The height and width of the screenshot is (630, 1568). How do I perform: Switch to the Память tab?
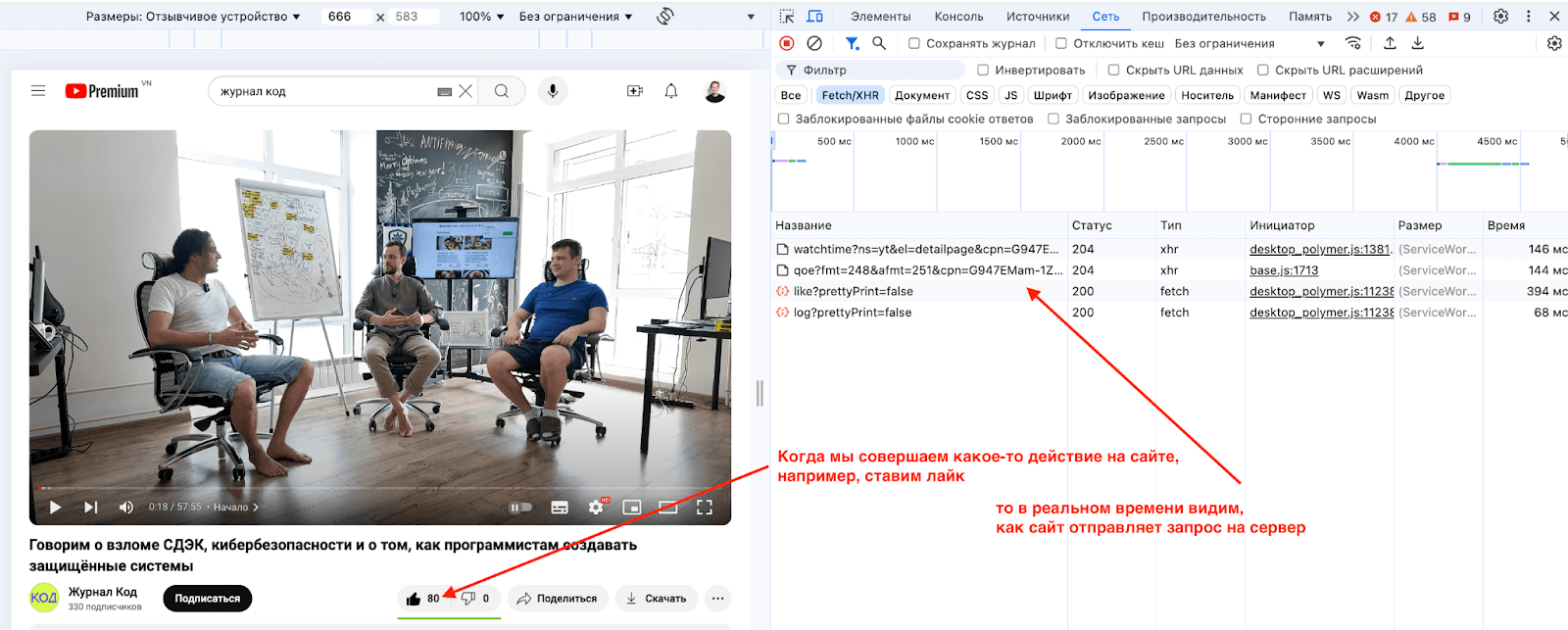[1310, 16]
